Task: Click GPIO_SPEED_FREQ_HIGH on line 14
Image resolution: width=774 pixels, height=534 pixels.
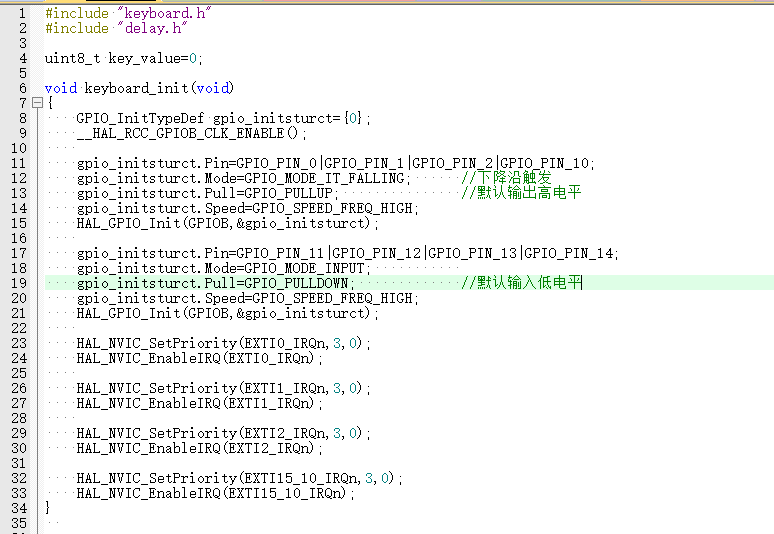Action: [332, 208]
